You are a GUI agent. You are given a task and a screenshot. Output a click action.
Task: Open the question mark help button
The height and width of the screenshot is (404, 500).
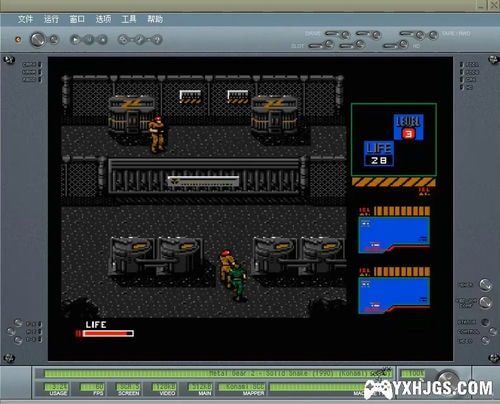click(x=157, y=40)
